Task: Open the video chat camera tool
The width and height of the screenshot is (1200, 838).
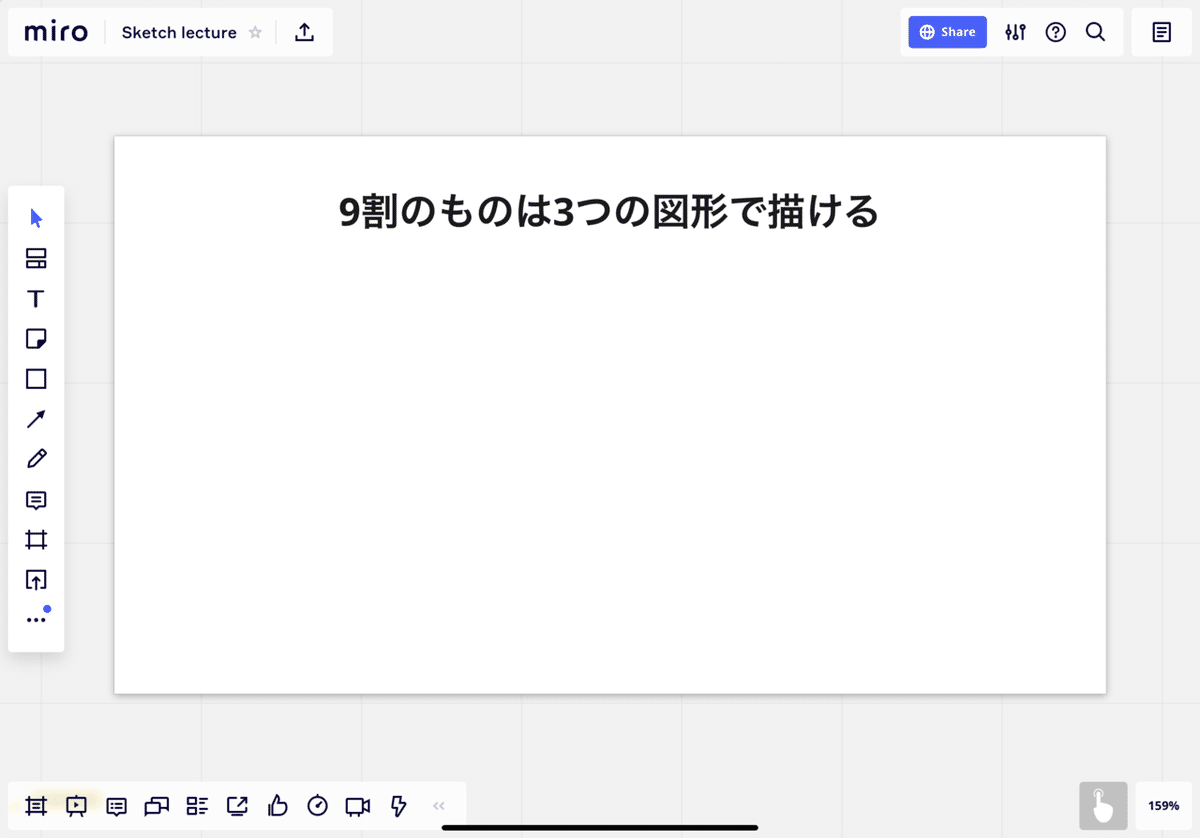Action: [x=357, y=806]
